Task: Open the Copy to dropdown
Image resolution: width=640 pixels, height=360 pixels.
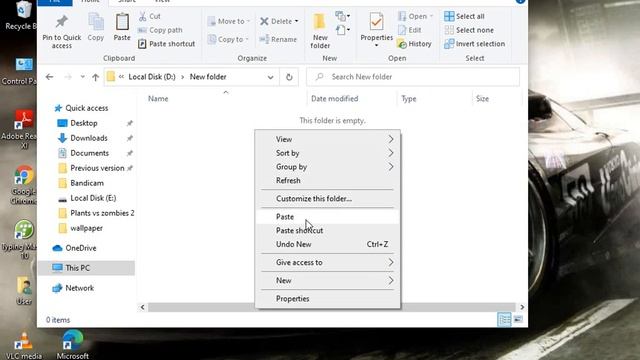Action: coord(228,39)
